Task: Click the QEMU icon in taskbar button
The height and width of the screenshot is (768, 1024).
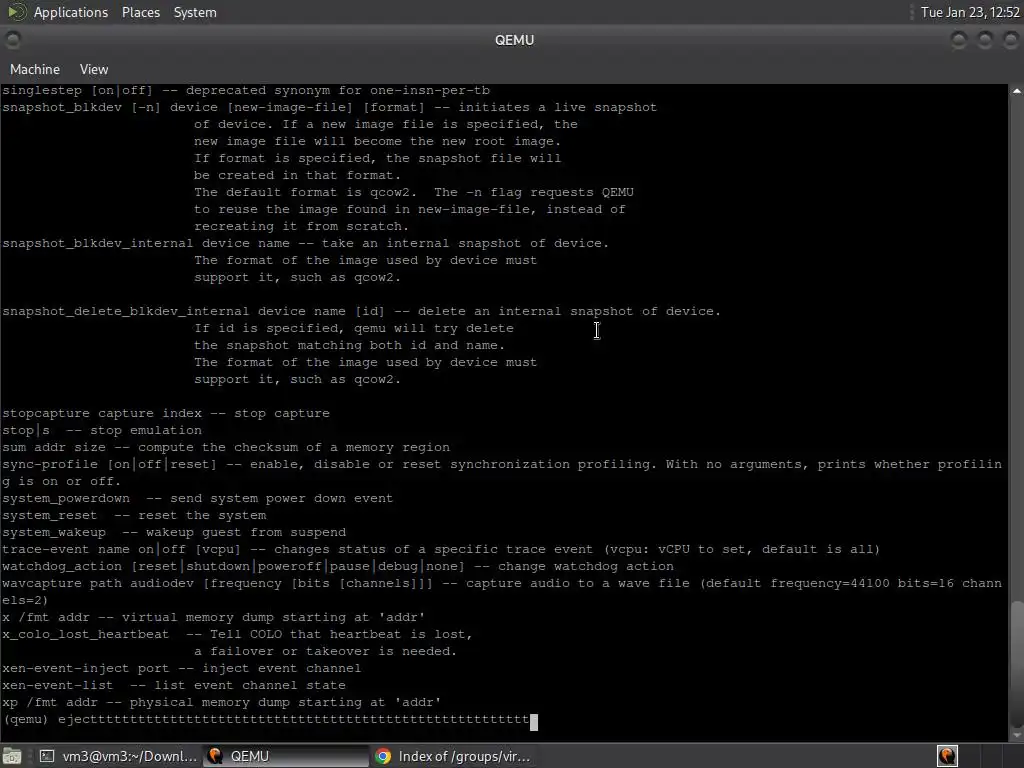Action: tap(215, 756)
